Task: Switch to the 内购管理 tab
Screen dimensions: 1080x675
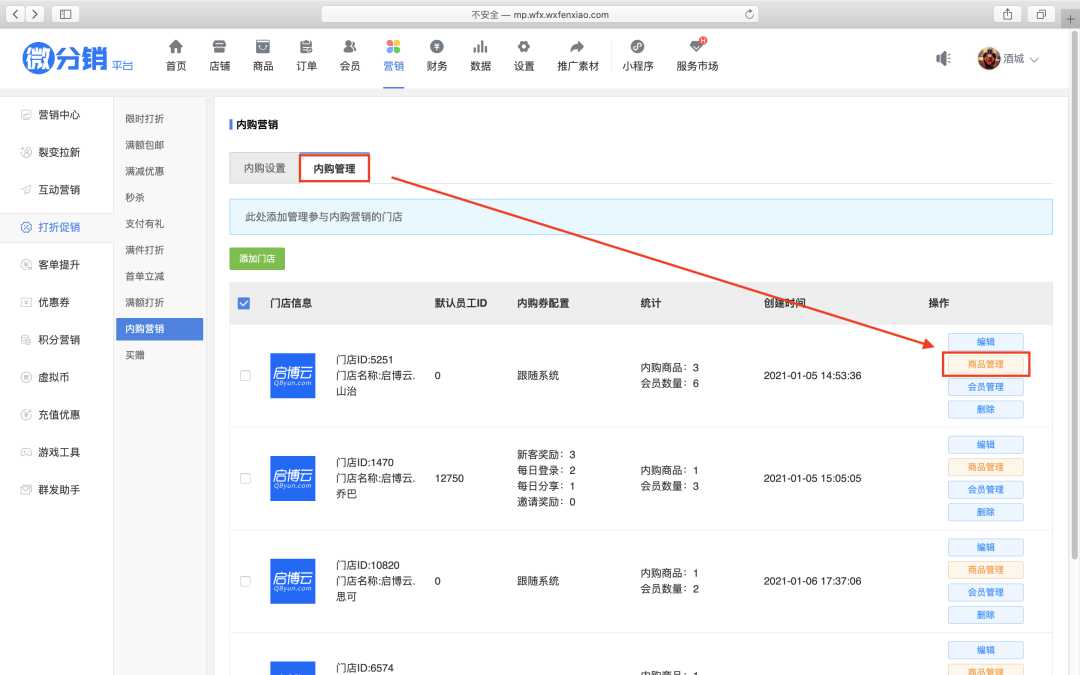Action: (335, 168)
